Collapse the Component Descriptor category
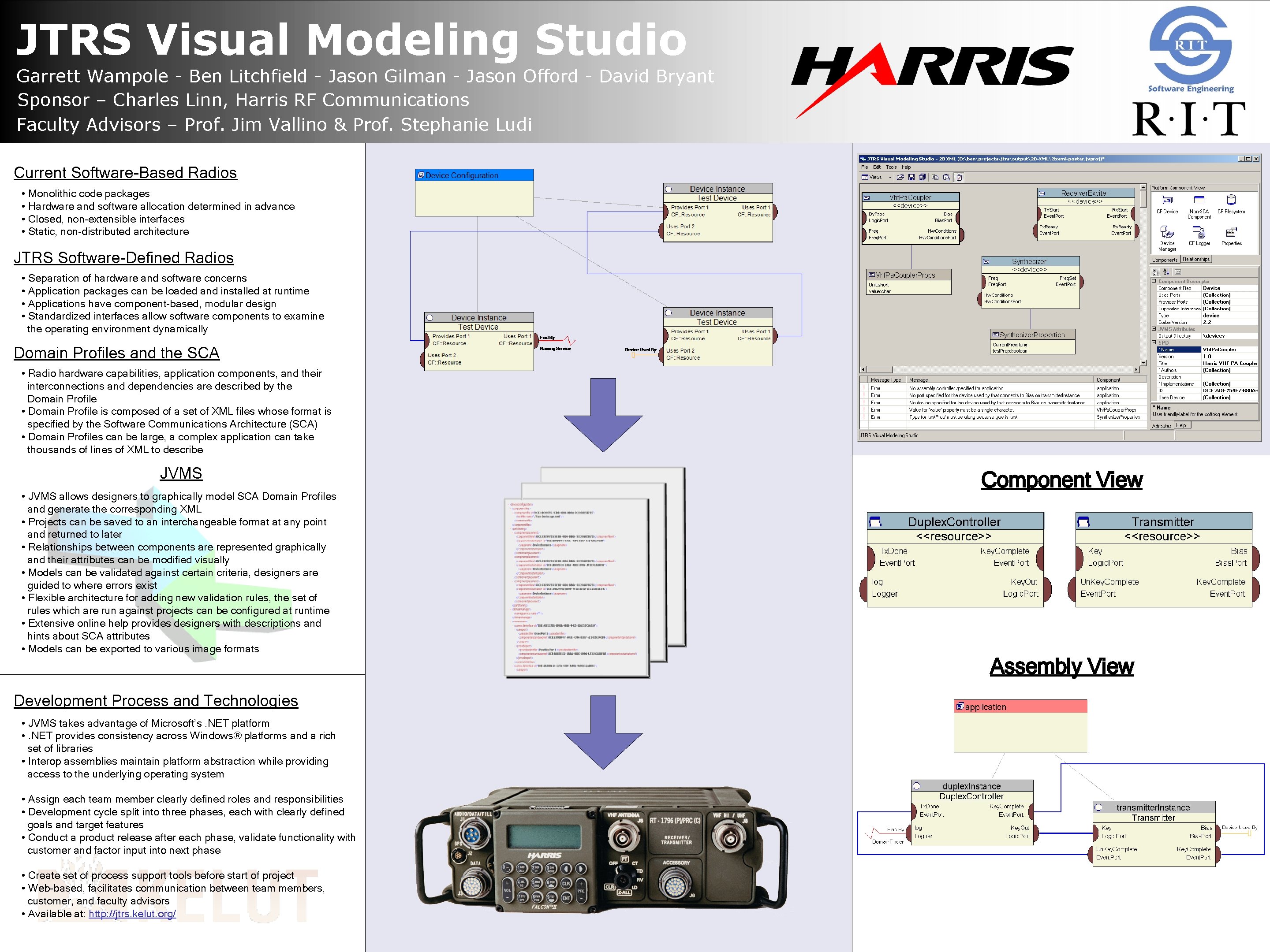Image resolution: width=1270 pixels, height=952 pixels. [1154, 281]
